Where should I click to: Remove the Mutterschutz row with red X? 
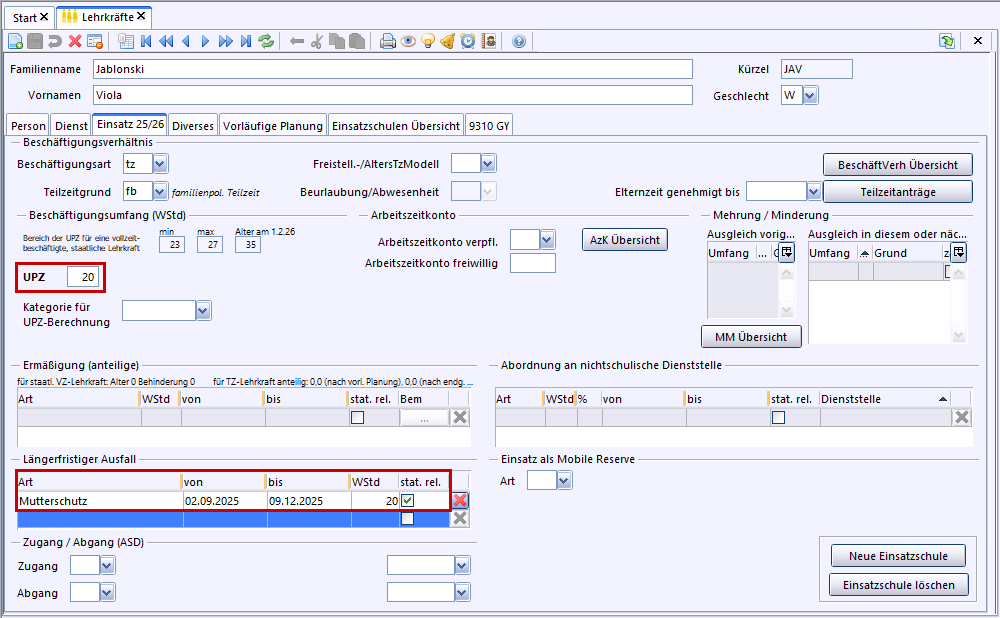[x=460, y=501]
